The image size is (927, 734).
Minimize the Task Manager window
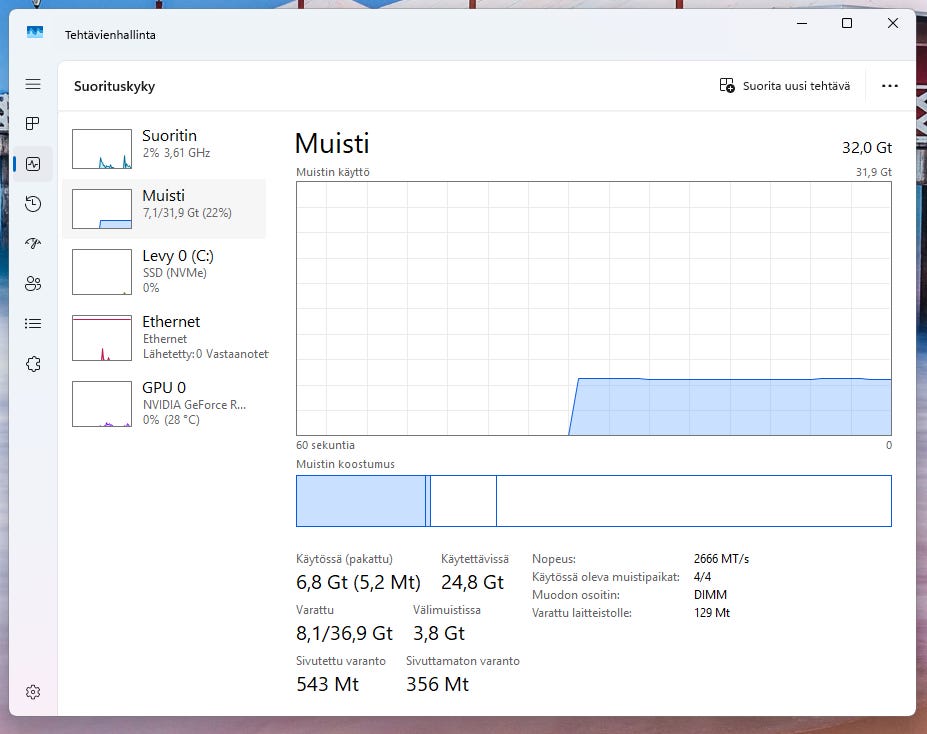pos(802,23)
